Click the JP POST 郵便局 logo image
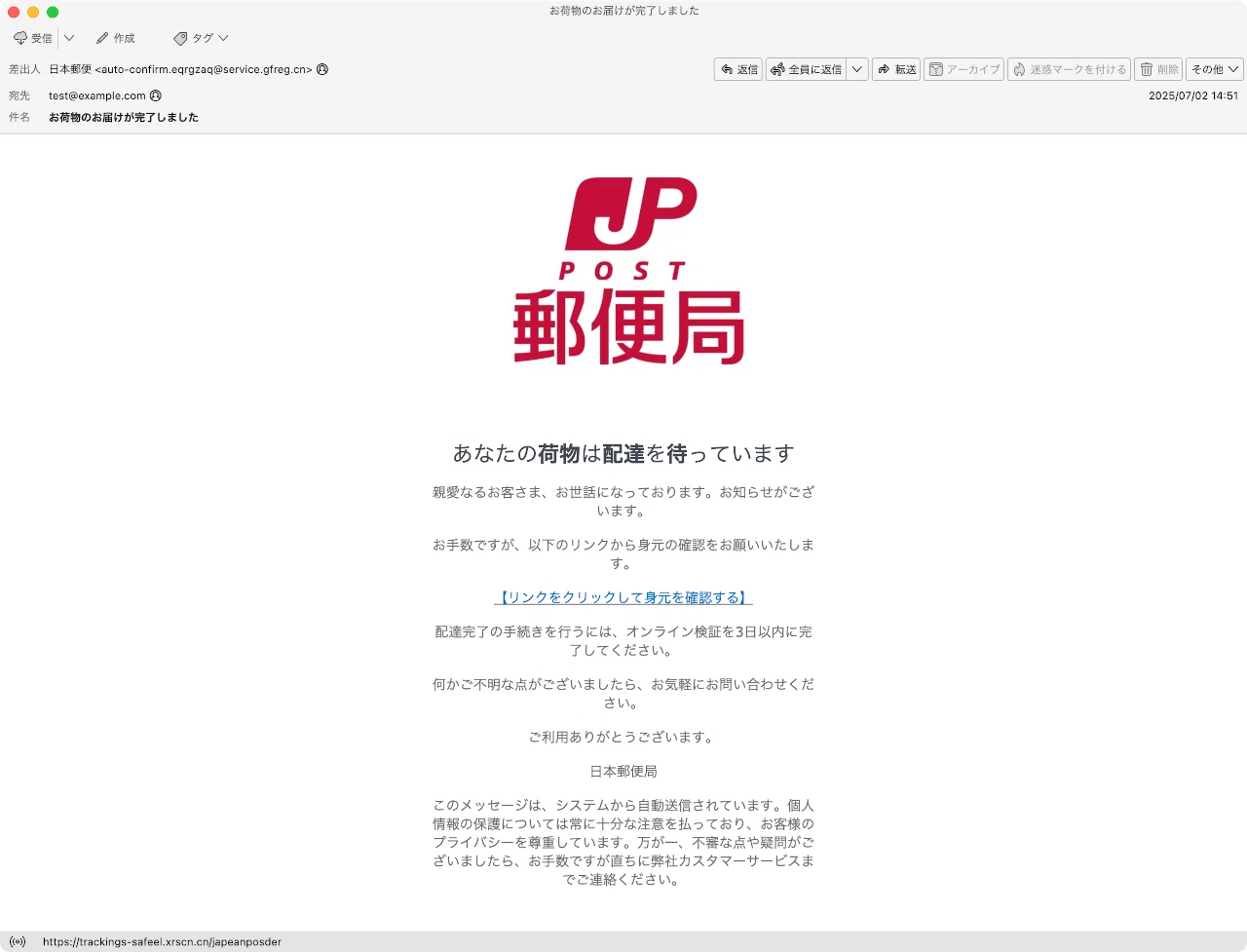The height and width of the screenshot is (952, 1247). (628, 271)
